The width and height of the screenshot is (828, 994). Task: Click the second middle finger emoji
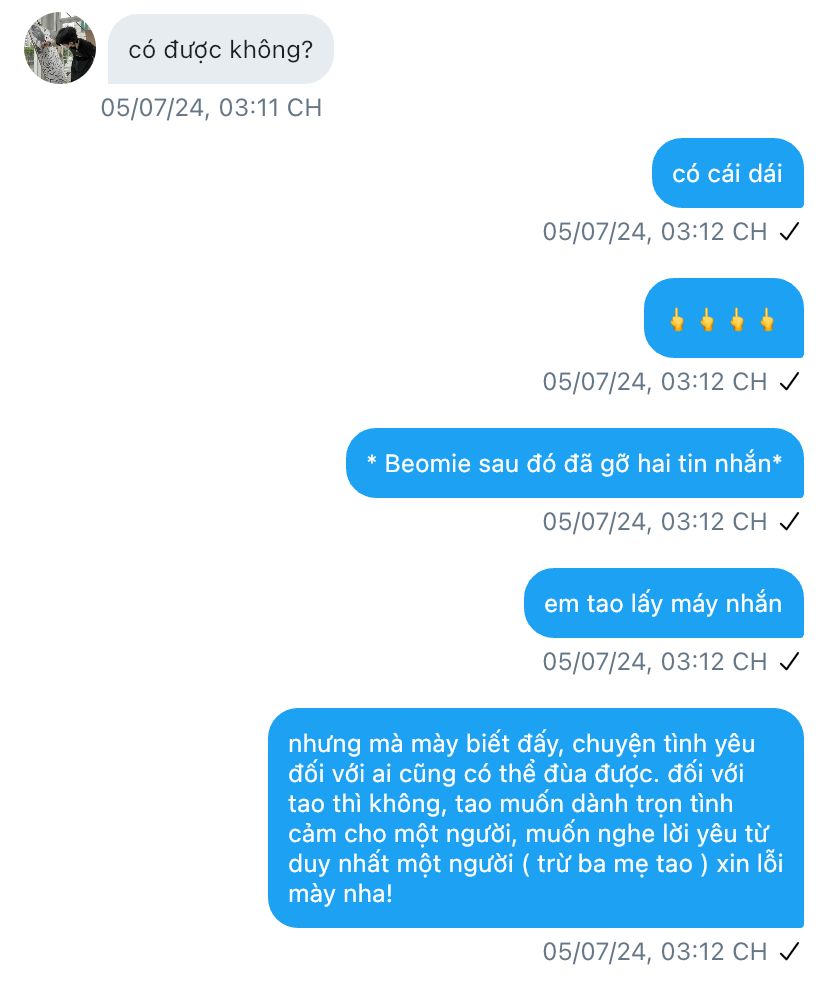[x=707, y=320]
